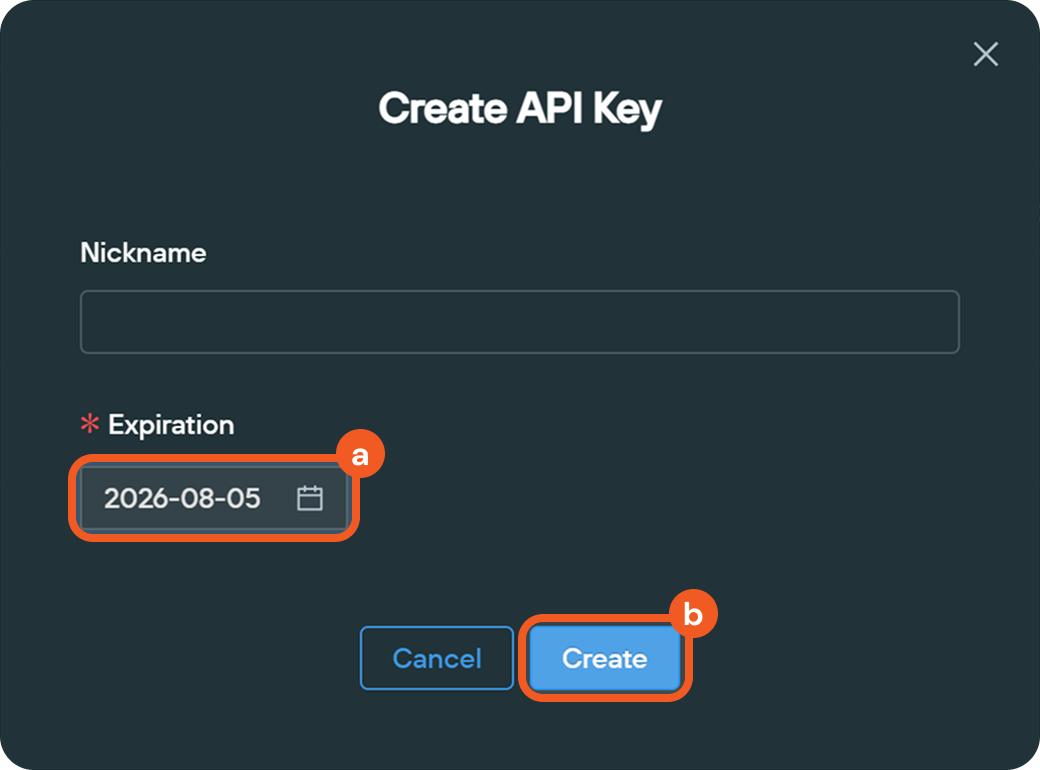Click the letter "N" of the Nickname label
1040x770 pixels.
tap(89, 252)
